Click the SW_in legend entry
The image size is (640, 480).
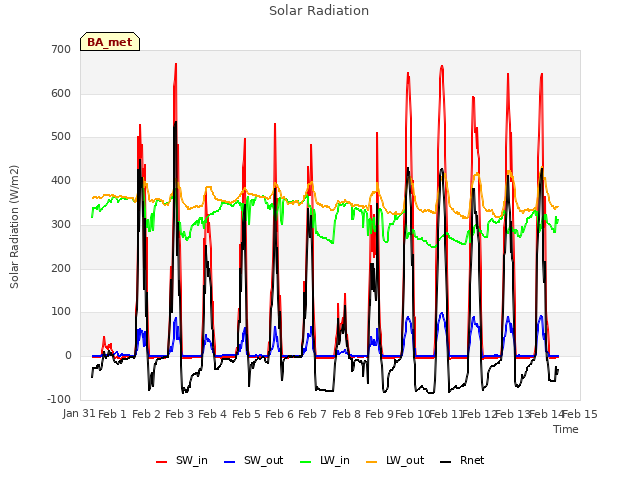click(x=182, y=460)
